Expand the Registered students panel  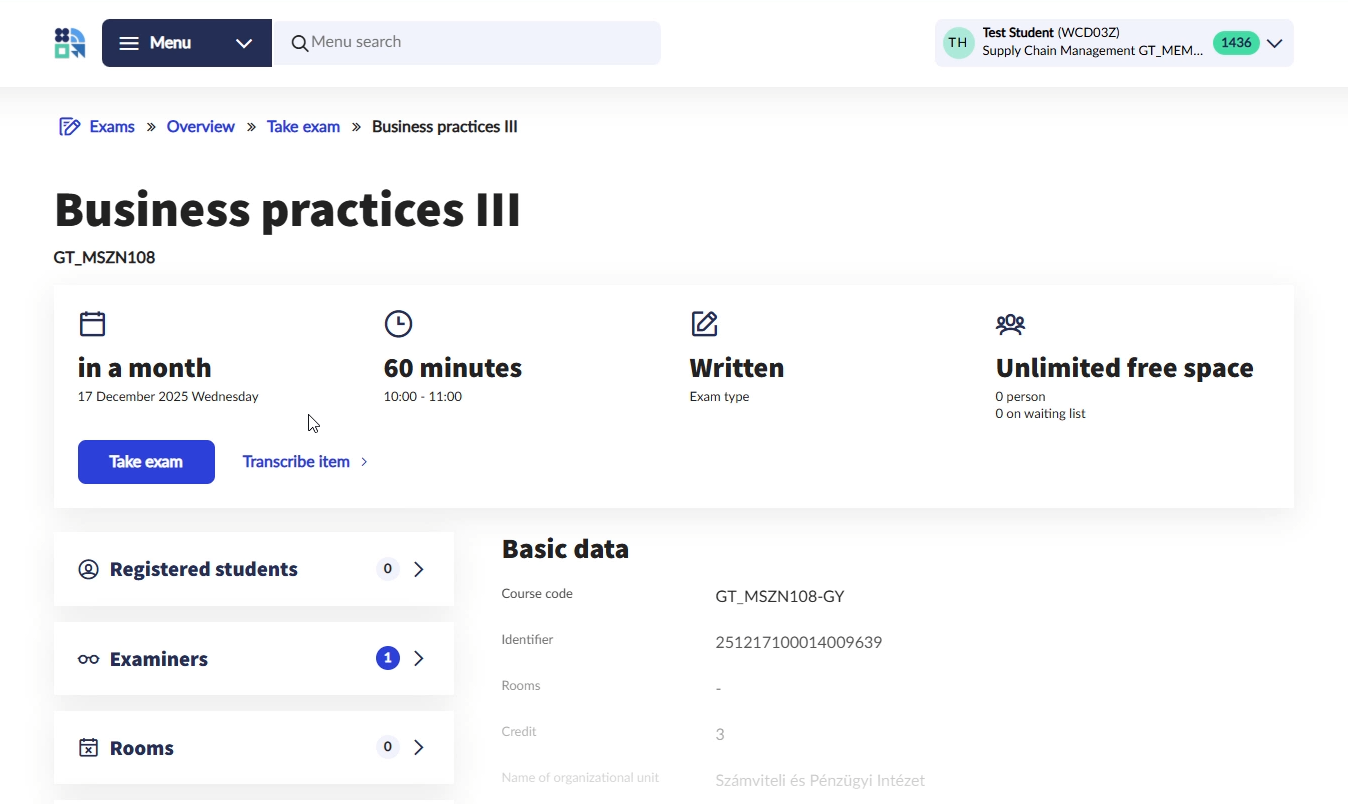(x=253, y=569)
